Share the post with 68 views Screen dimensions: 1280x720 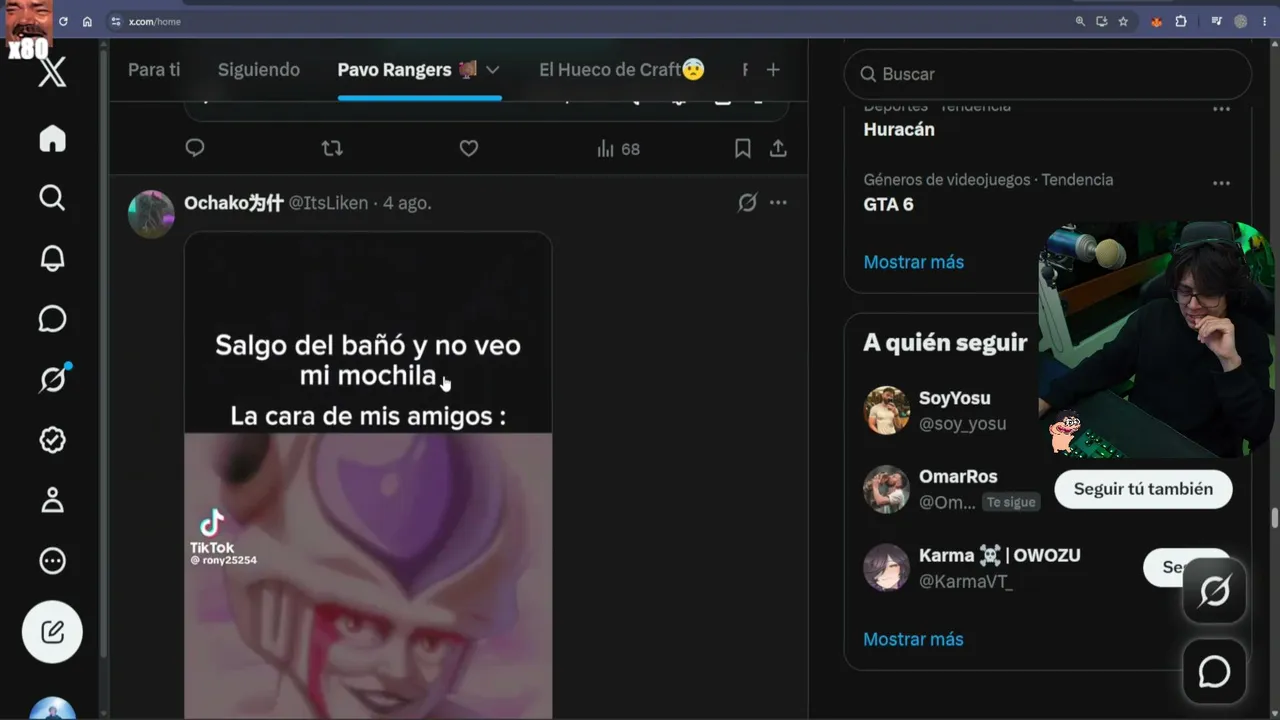point(778,148)
